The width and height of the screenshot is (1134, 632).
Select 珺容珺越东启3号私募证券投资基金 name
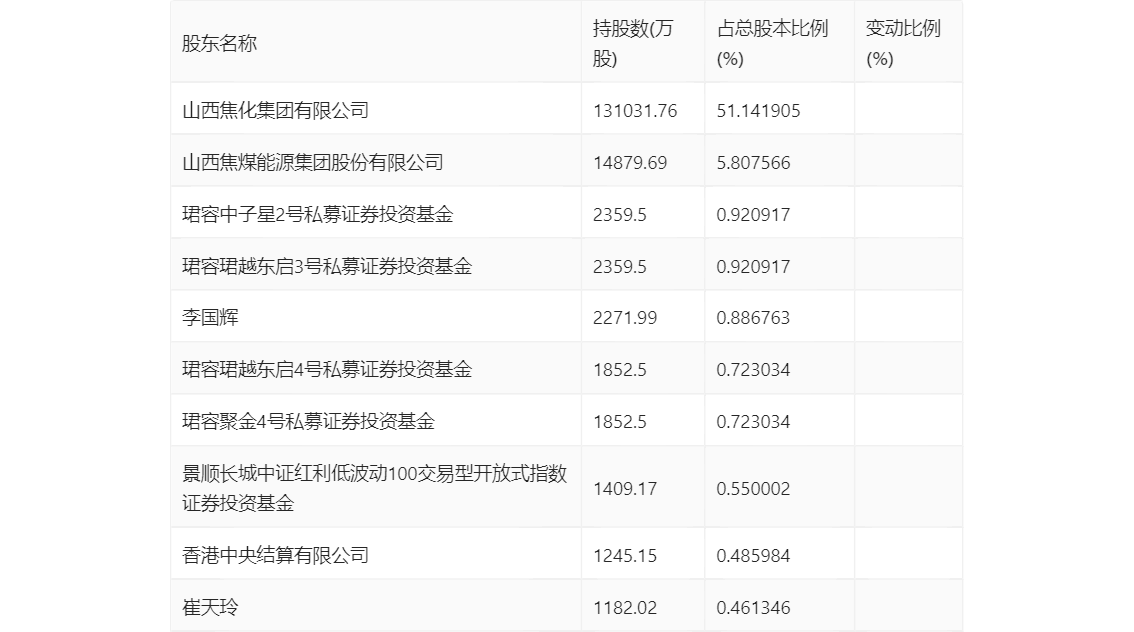click(327, 267)
